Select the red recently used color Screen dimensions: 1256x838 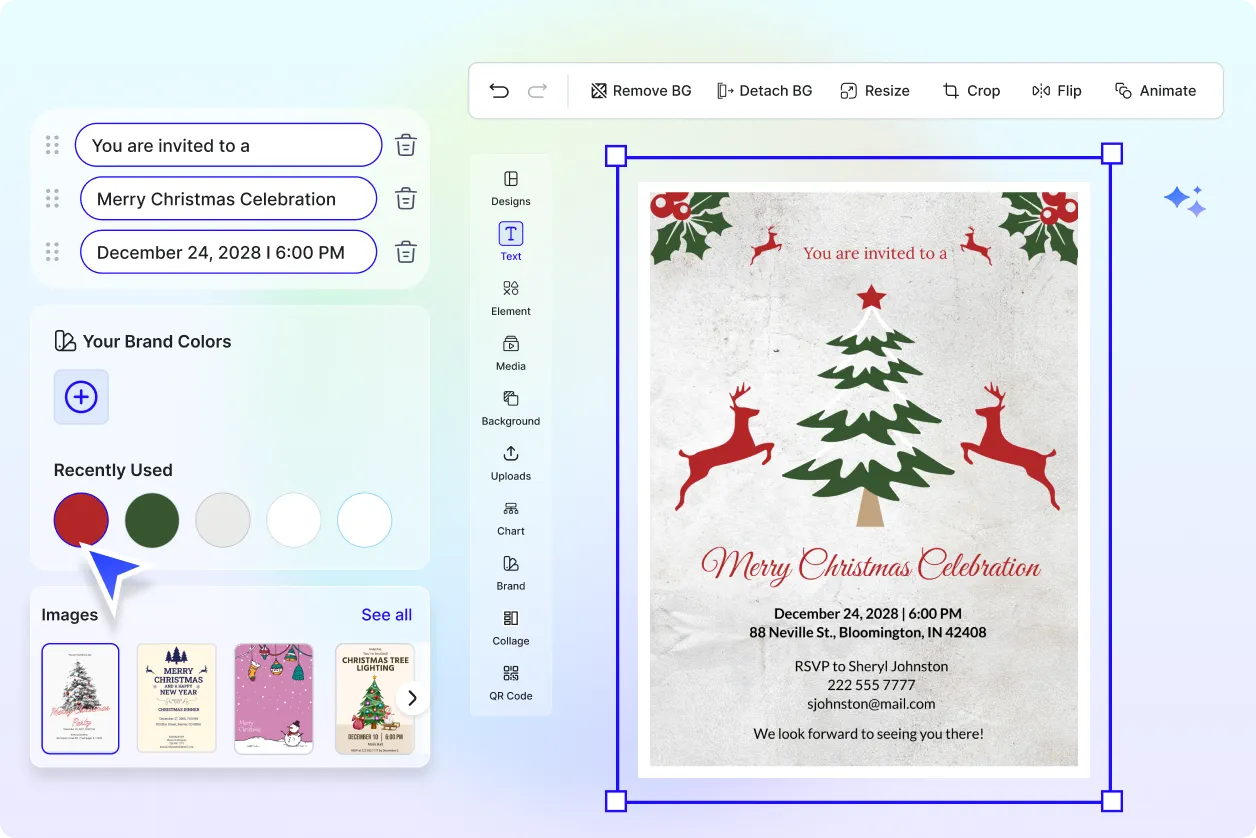[x=81, y=520]
